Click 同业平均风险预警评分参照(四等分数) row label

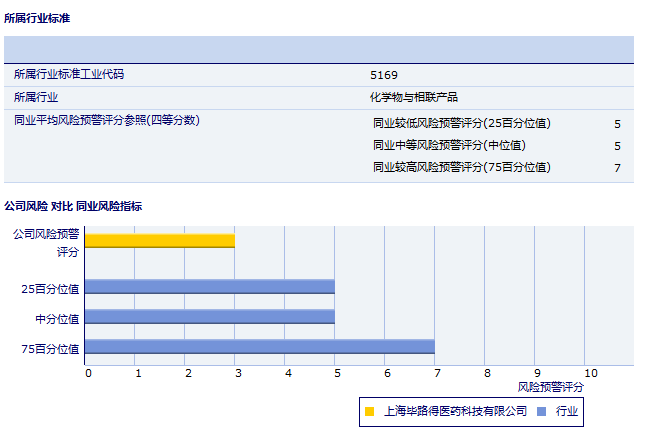pos(107,120)
